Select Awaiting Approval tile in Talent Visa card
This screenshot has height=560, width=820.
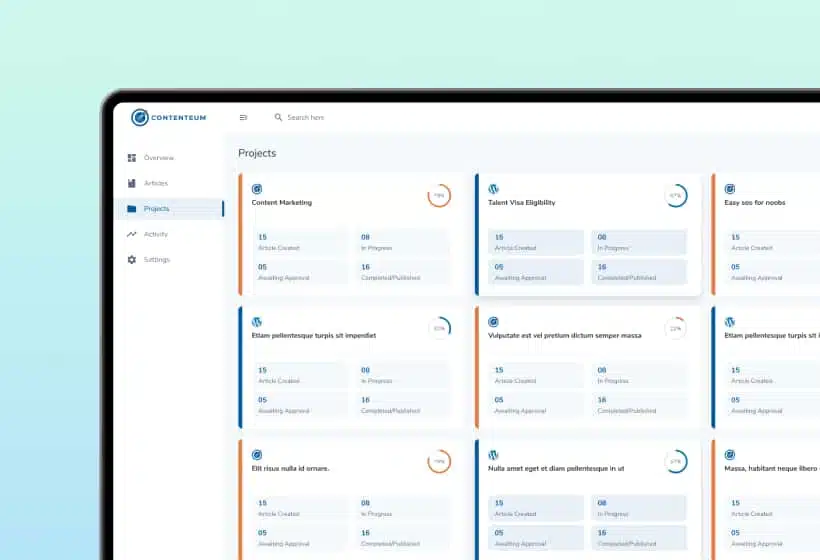(x=536, y=272)
